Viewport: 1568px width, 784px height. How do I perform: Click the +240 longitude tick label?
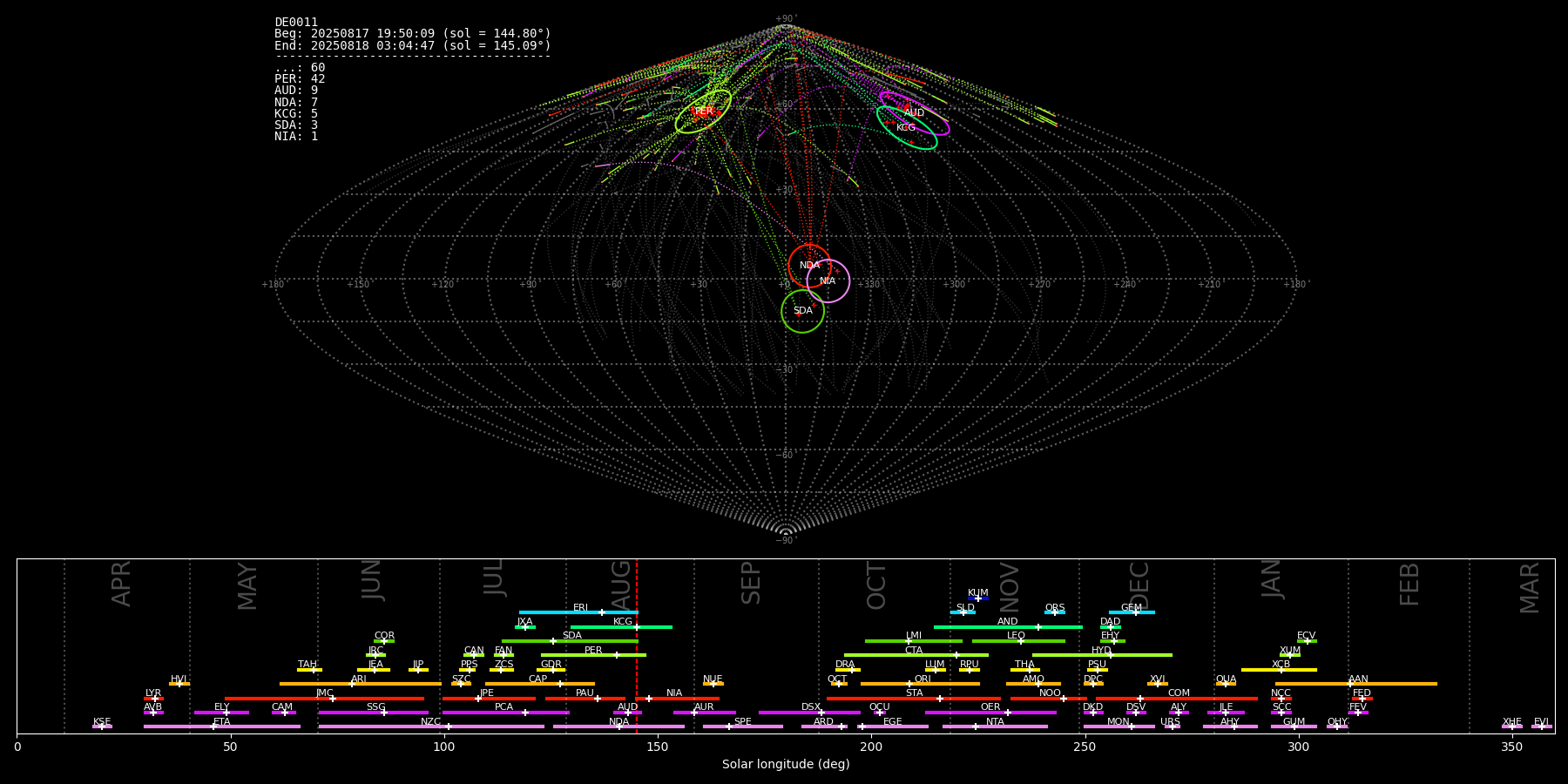[x=1125, y=284]
